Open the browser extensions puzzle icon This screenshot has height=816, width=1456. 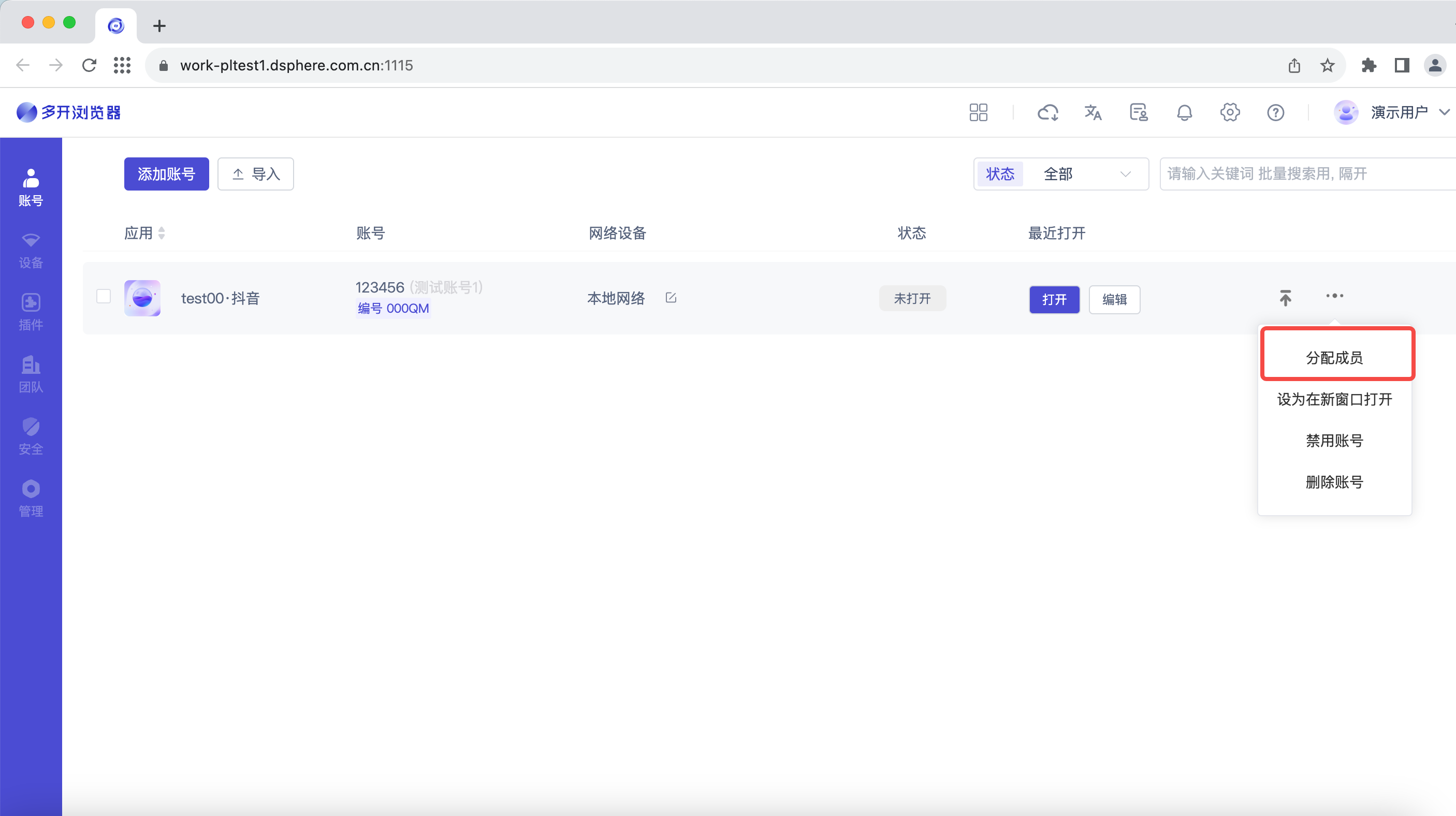pyautogui.click(x=1368, y=66)
